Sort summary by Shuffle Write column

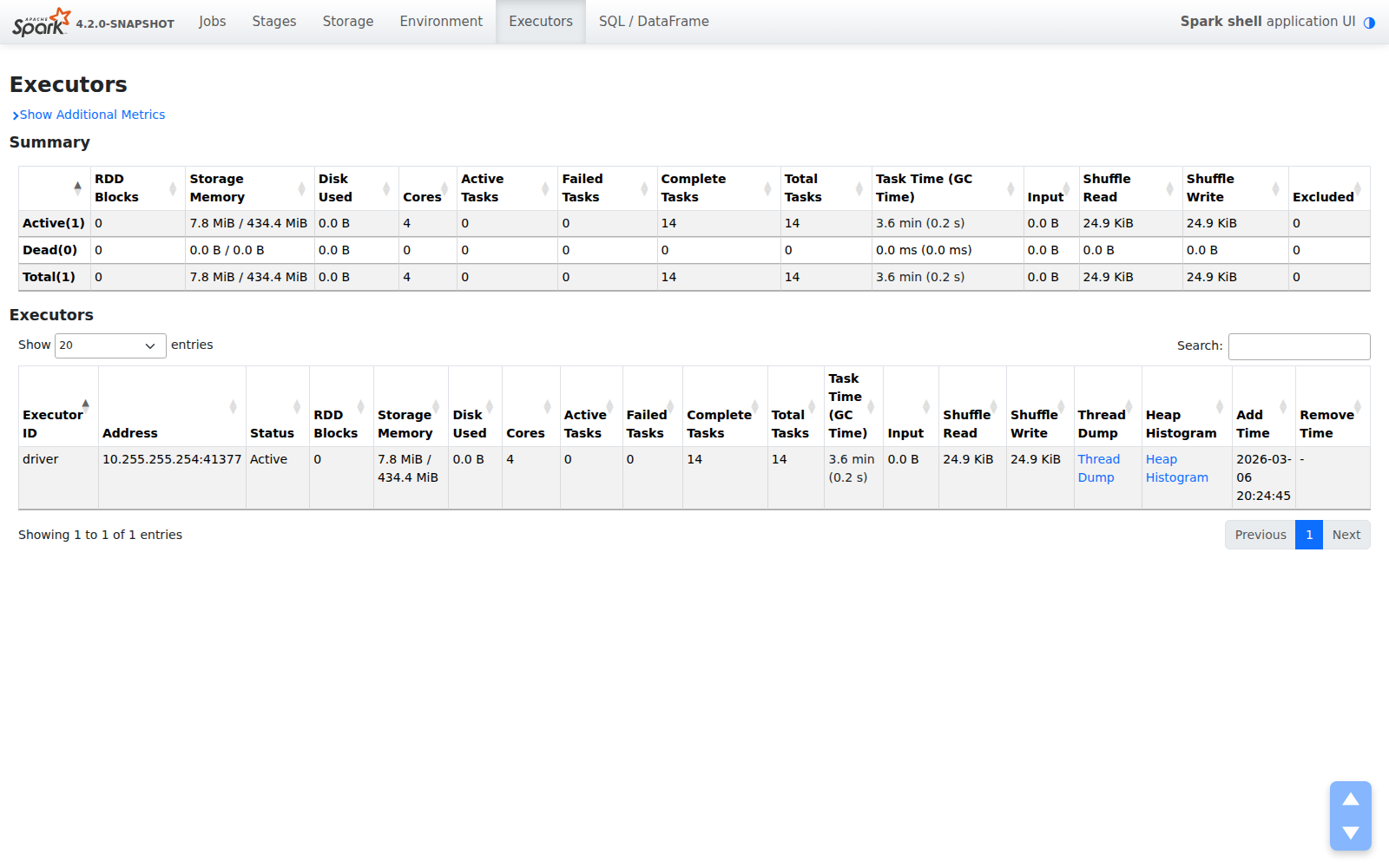(1234, 188)
